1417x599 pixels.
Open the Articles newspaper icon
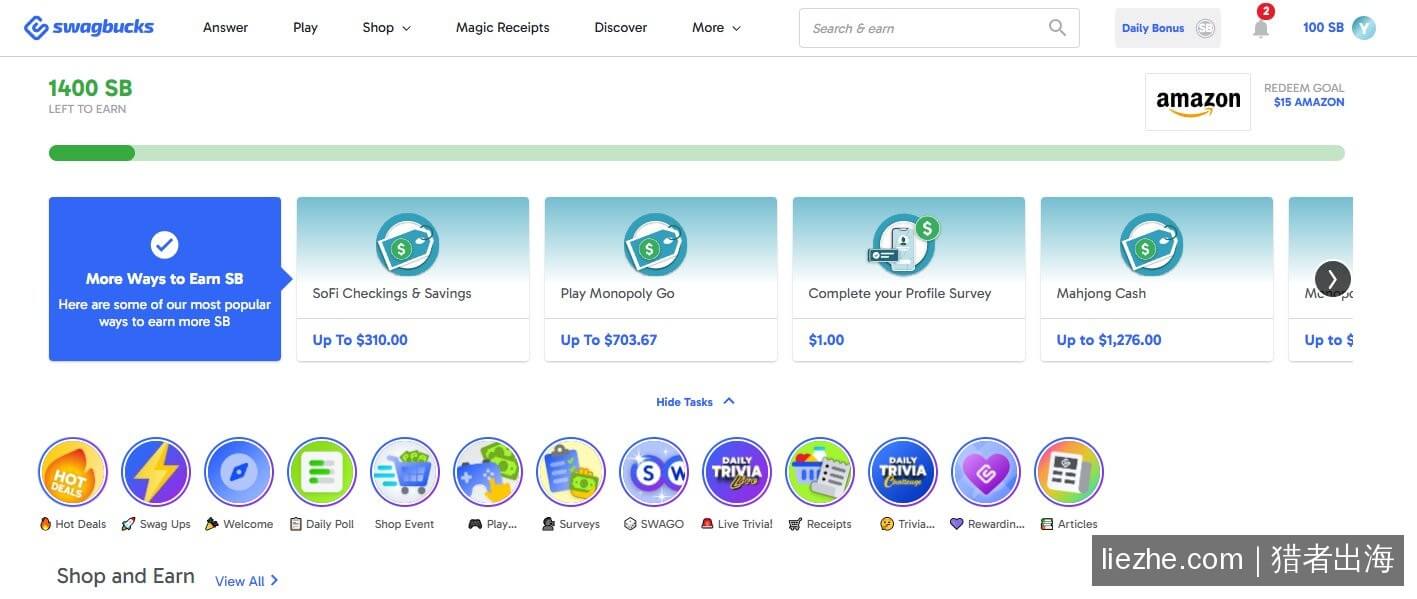click(x=1069, y=472)
